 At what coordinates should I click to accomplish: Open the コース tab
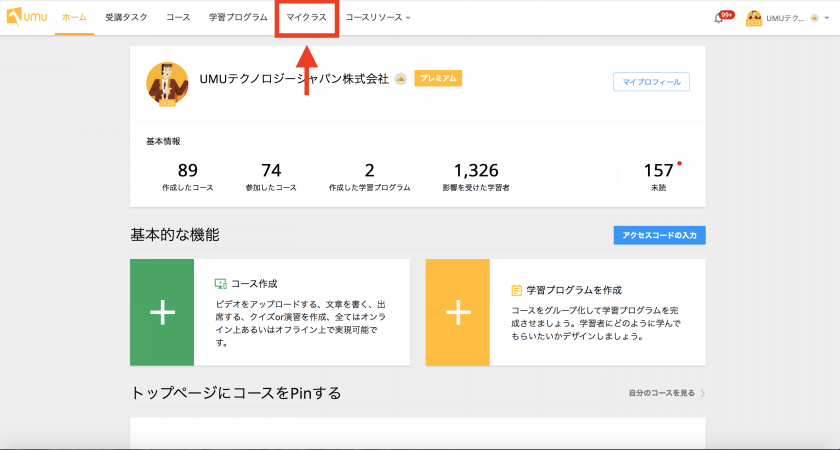coord(178,17)
